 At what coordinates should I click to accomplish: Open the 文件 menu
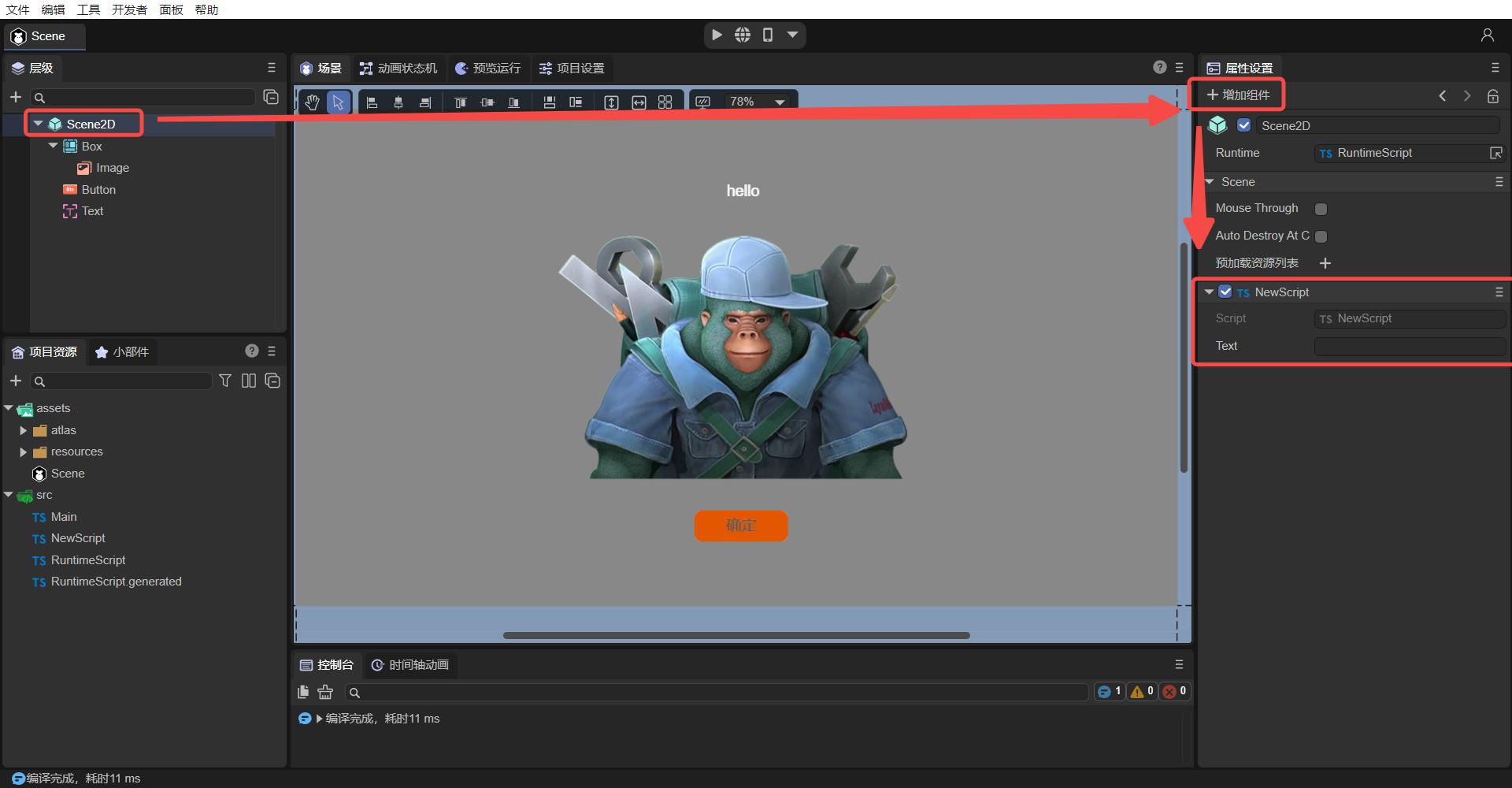point(17,9)
